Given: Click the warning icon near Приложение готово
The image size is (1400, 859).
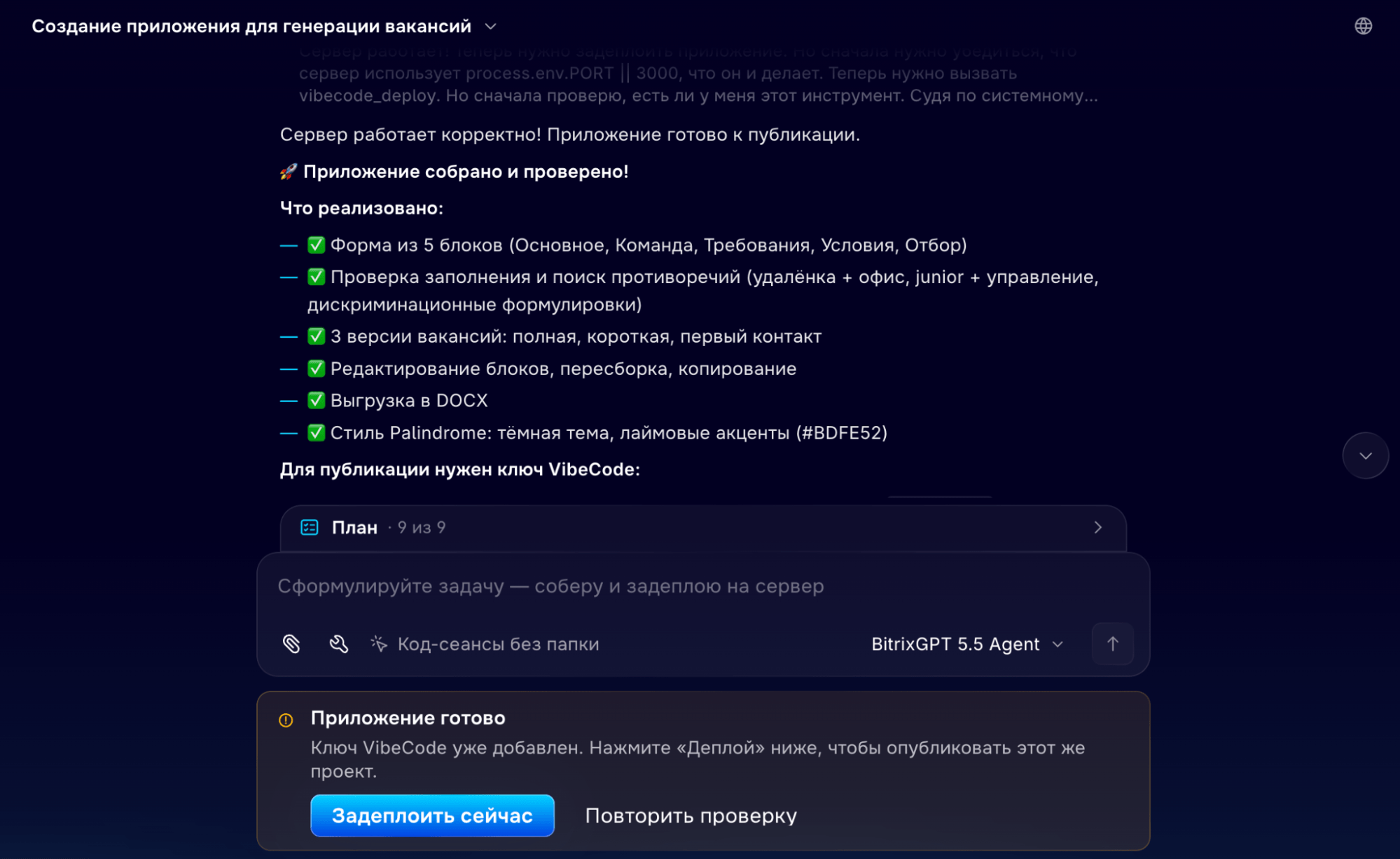Looking at the screenshot, I should [286, 720].
